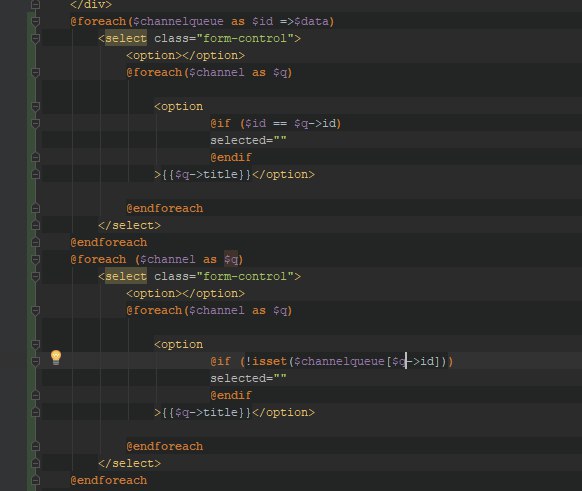This screenshot has width=582, height=491.
Task: Click the "==" operator in the @if condition
Action: (280, 123)
